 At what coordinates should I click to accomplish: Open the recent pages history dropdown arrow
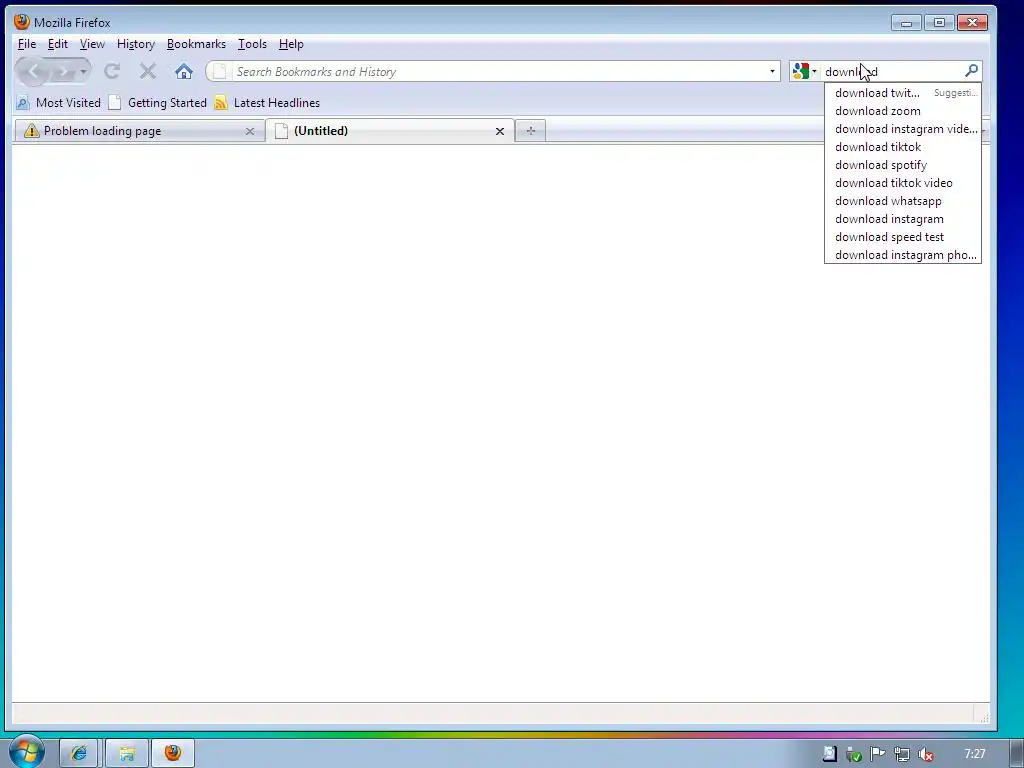click(84, 71)
